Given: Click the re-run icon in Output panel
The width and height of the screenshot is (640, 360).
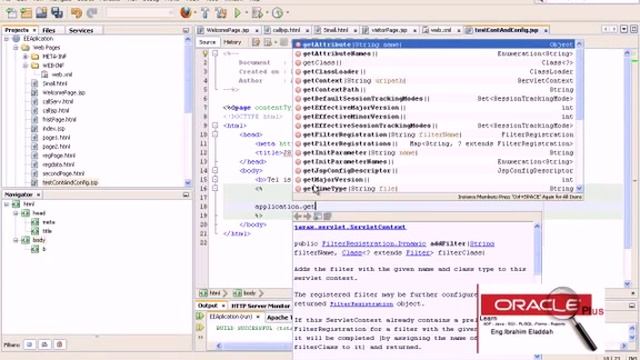Looking at the screenshot, I should click(200, 317).
